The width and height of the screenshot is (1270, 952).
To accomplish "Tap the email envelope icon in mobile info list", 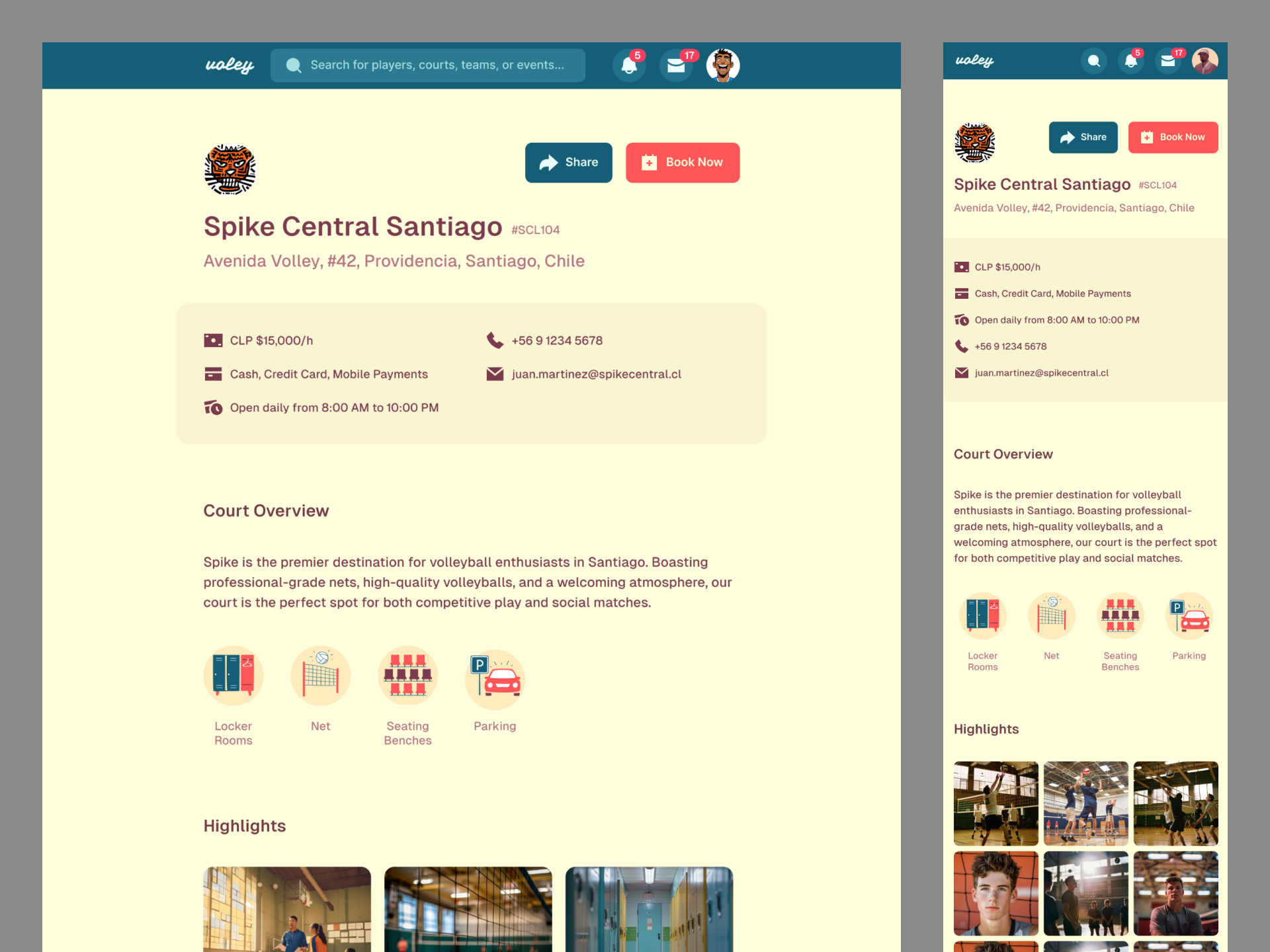I will click(962, 373).
